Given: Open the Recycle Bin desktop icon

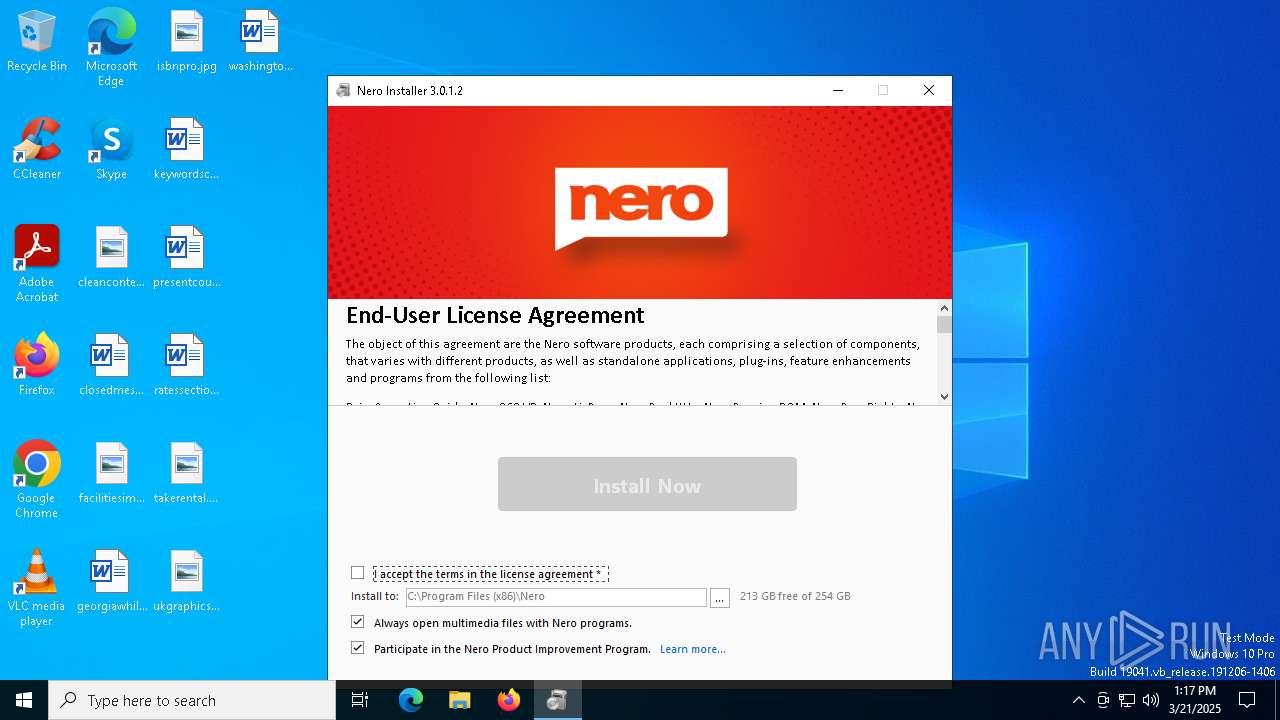Looking at the screenshot, I should [x=37, y=41].
